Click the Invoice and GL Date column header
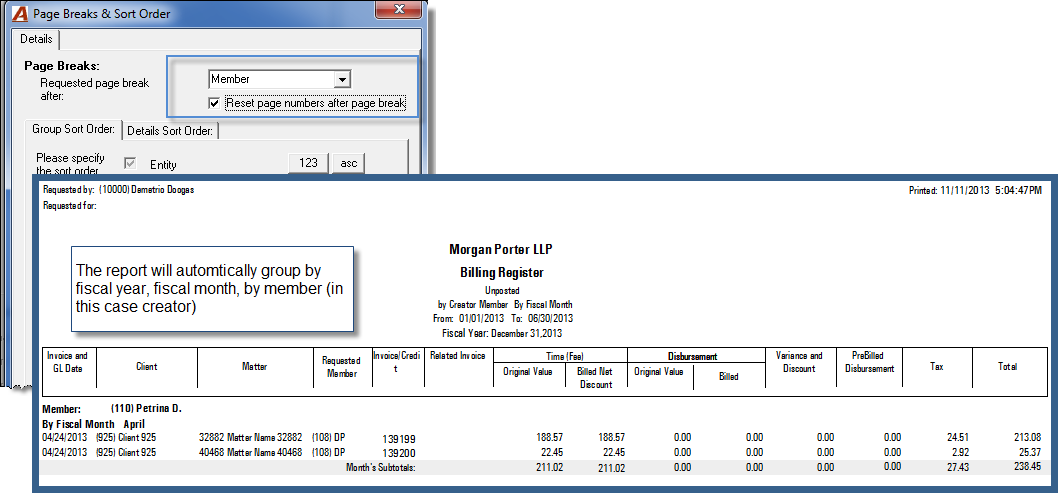The height and width of the screenshot is (493, 1059). coord(70,361)
